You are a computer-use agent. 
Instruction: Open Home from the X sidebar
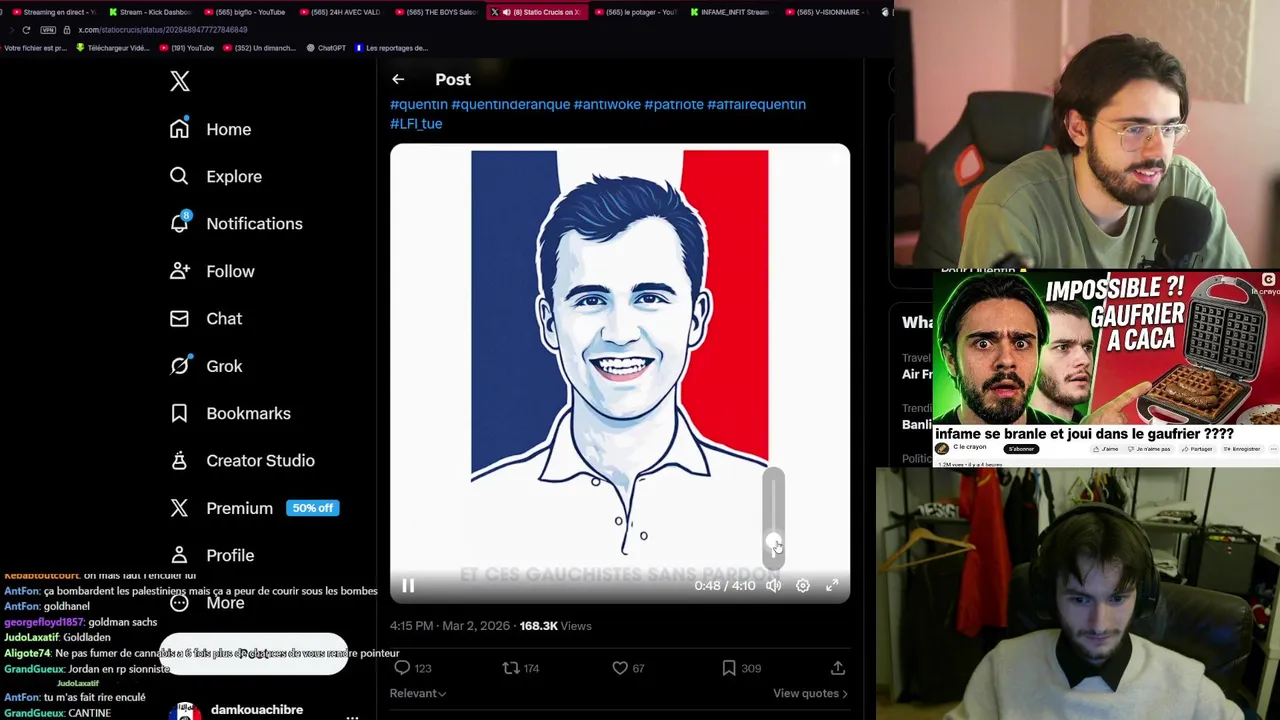tap(211, 129)
